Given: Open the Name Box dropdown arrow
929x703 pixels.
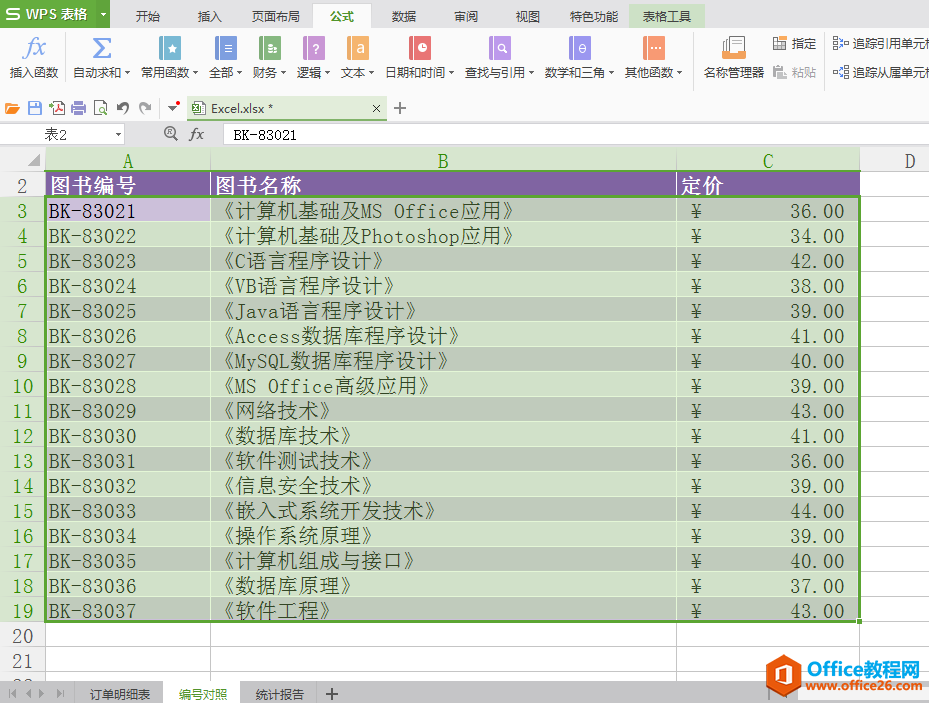Looking at the screenshot, I should click(118, 135).
